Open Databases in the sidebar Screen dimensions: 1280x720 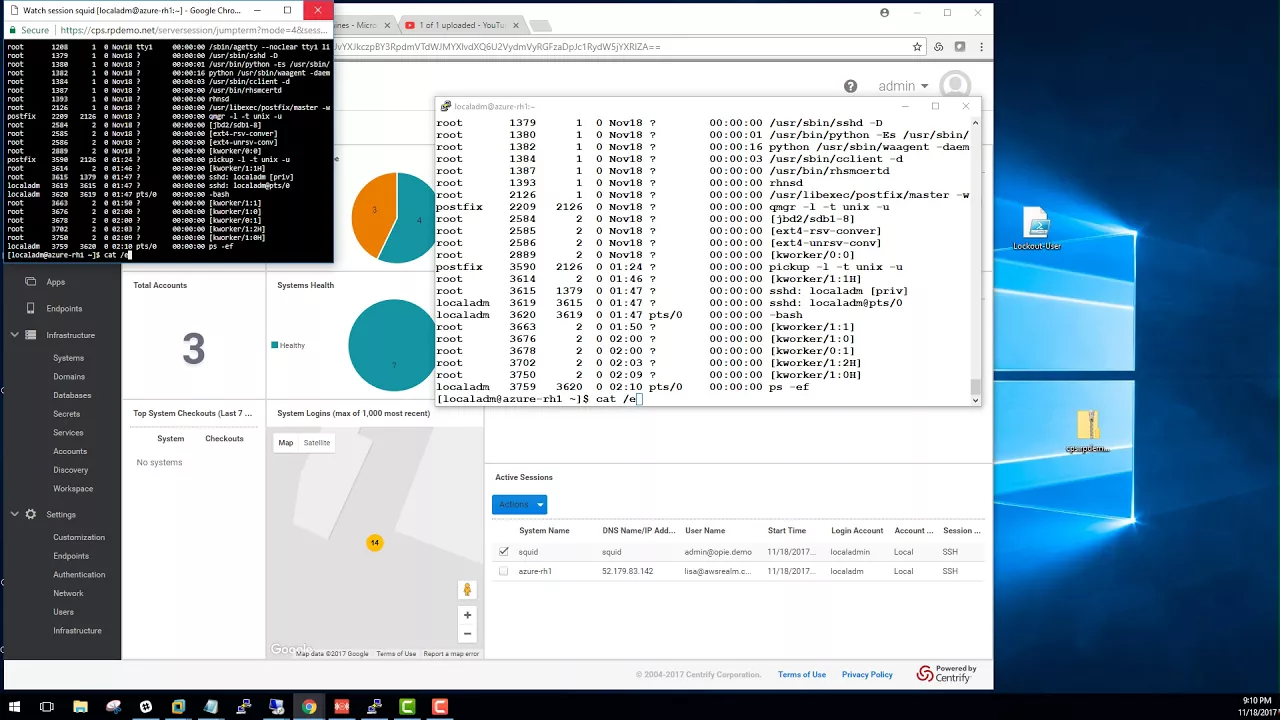72,395
